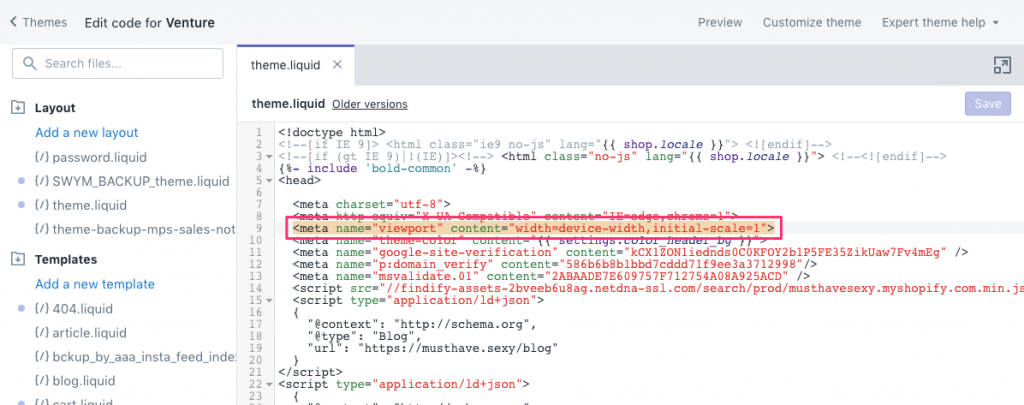Screen dimensions: 1024x405
Task: Add a new layout
Action: (x=86, y=133)
